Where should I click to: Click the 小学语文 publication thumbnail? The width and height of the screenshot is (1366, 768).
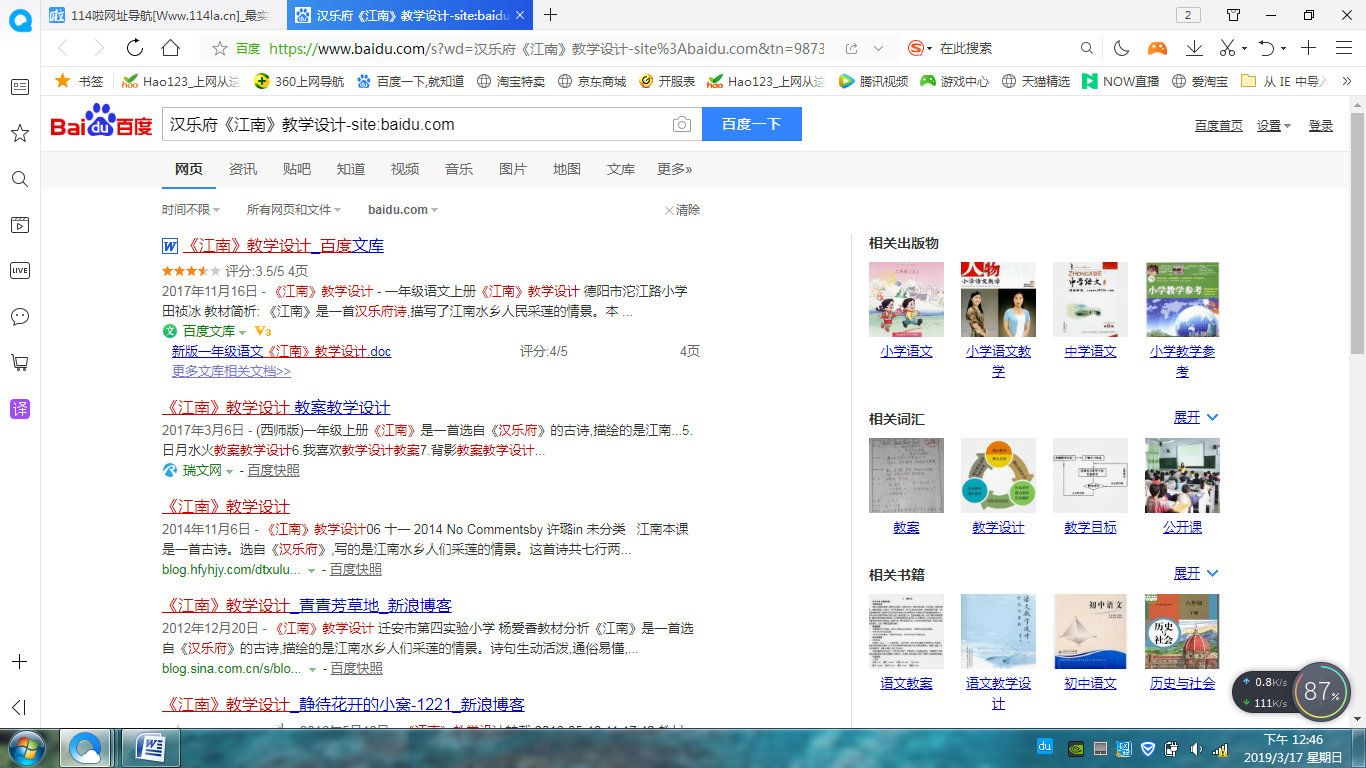[x=906, y=299]
